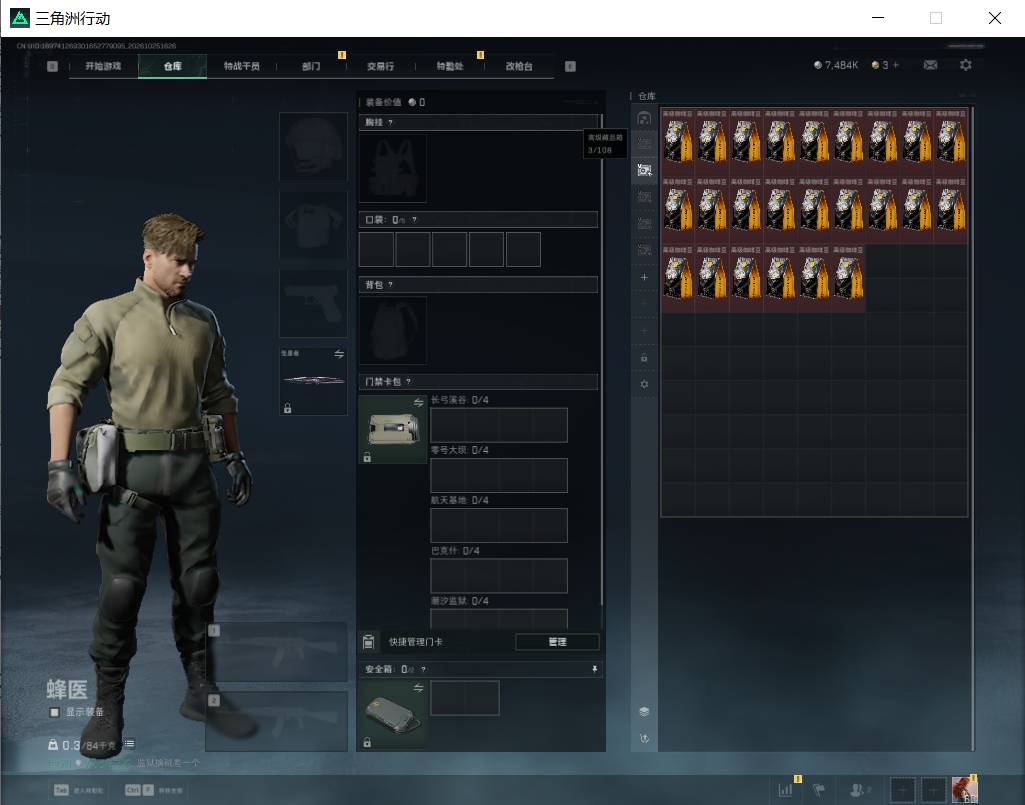The height and width of the screenshot is (805, 1025).
Task: Open game settings gear in top bar
Action: point(966,65)
